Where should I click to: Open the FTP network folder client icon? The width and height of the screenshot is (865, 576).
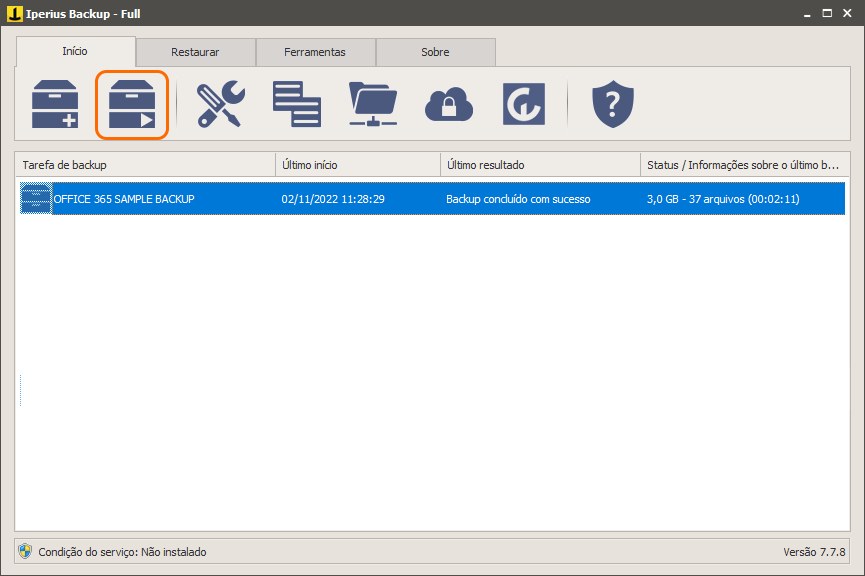(x=373, y=104)
